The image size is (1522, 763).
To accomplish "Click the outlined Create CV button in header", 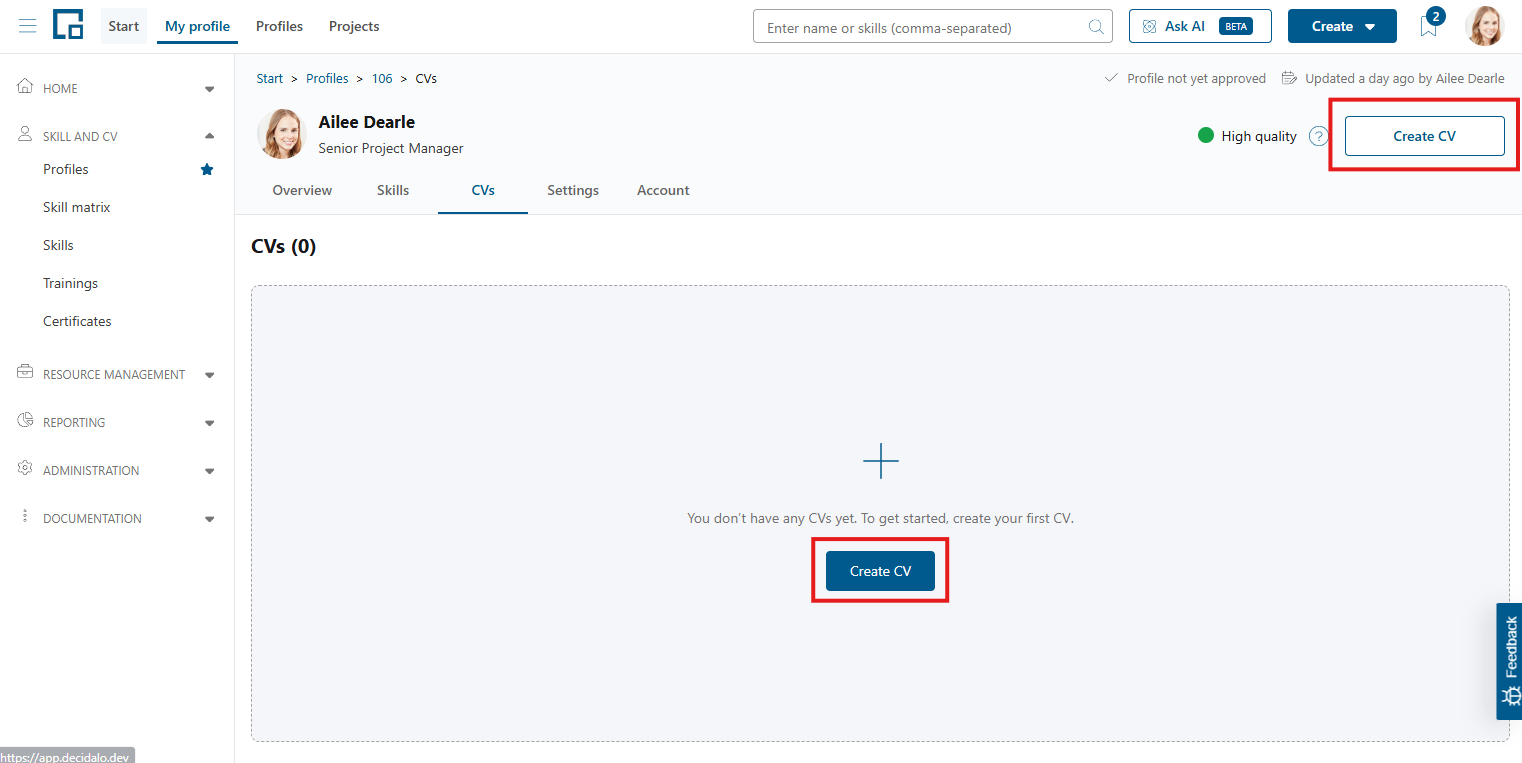I will [x=1425, y=136].
